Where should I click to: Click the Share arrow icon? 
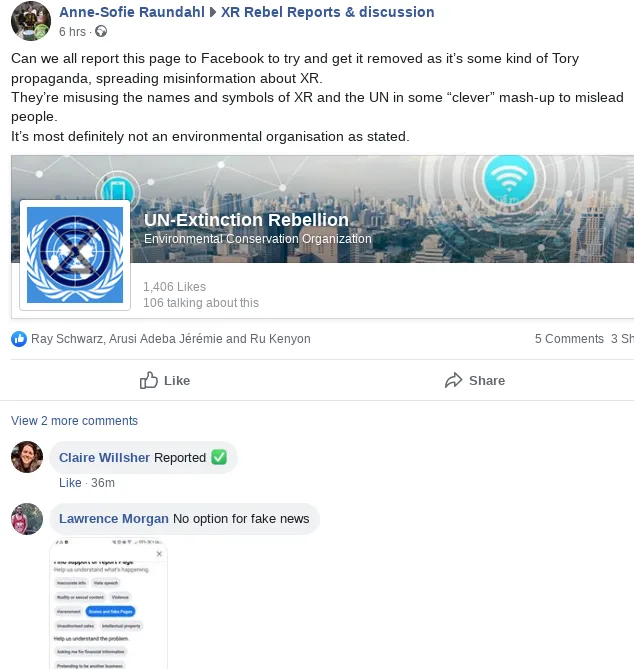454,380
